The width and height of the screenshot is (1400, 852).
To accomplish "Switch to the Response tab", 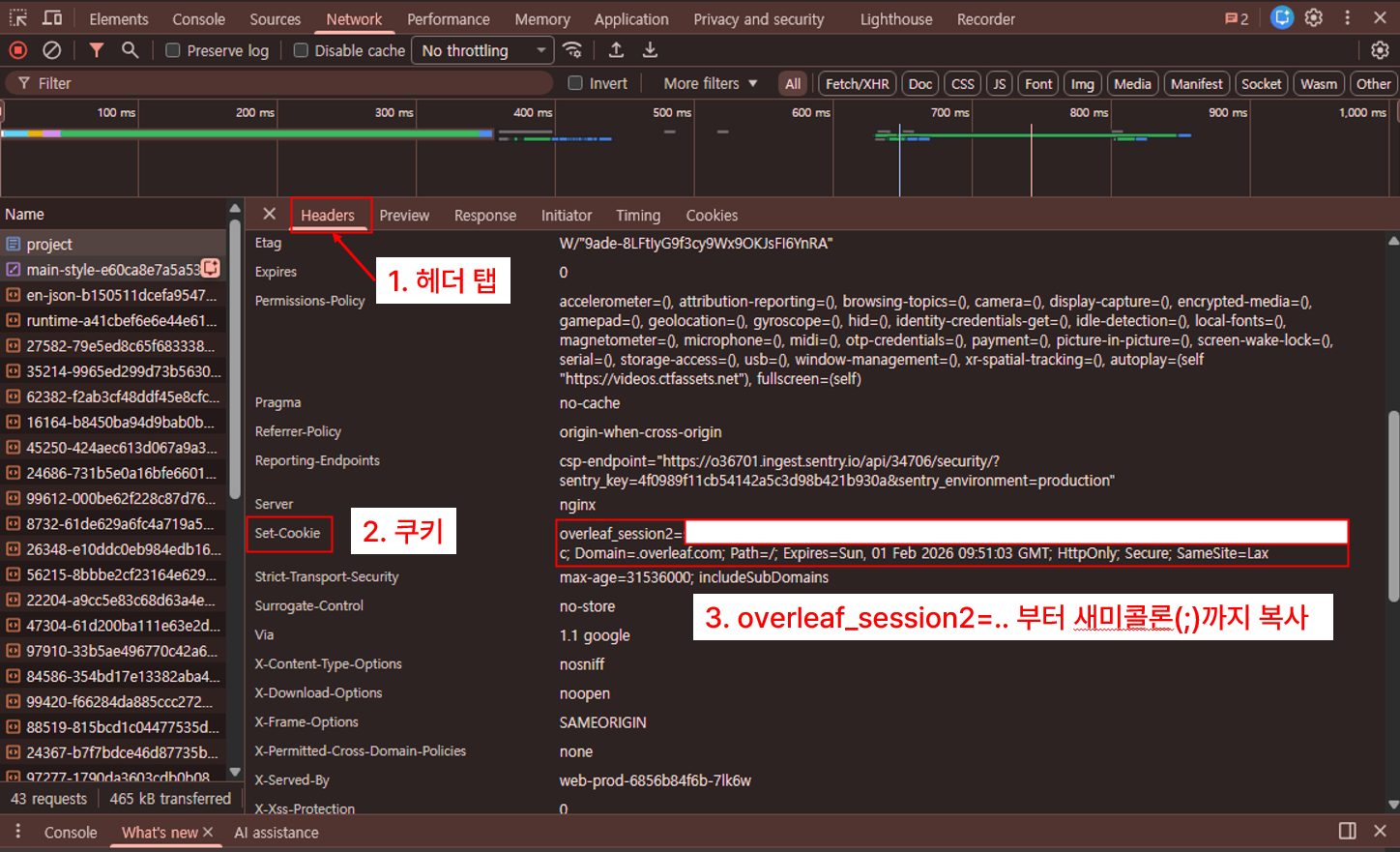I will [x=485, y=216].
